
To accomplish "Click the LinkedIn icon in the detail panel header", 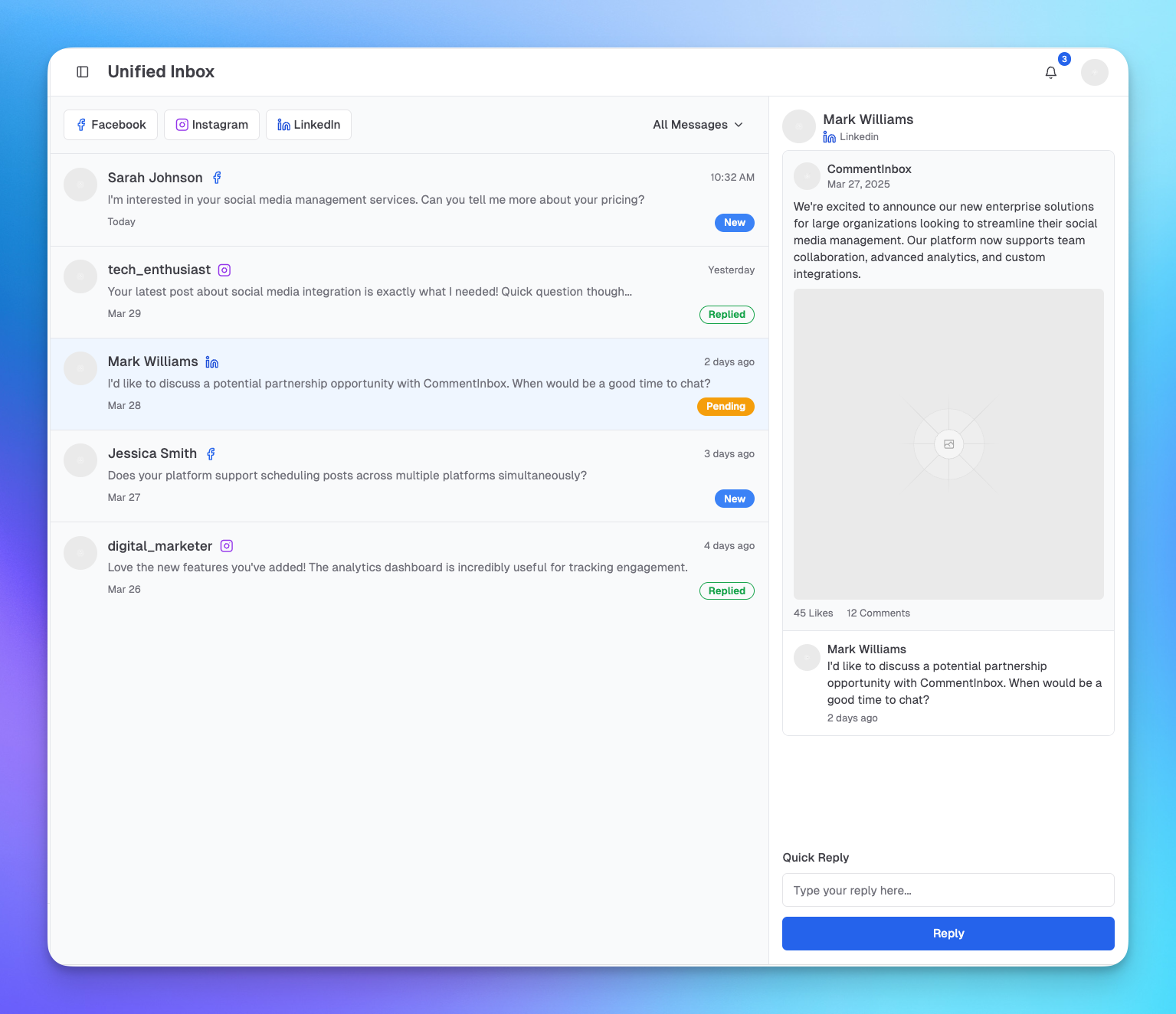I will pyautogui.click(x=829, y=136).
